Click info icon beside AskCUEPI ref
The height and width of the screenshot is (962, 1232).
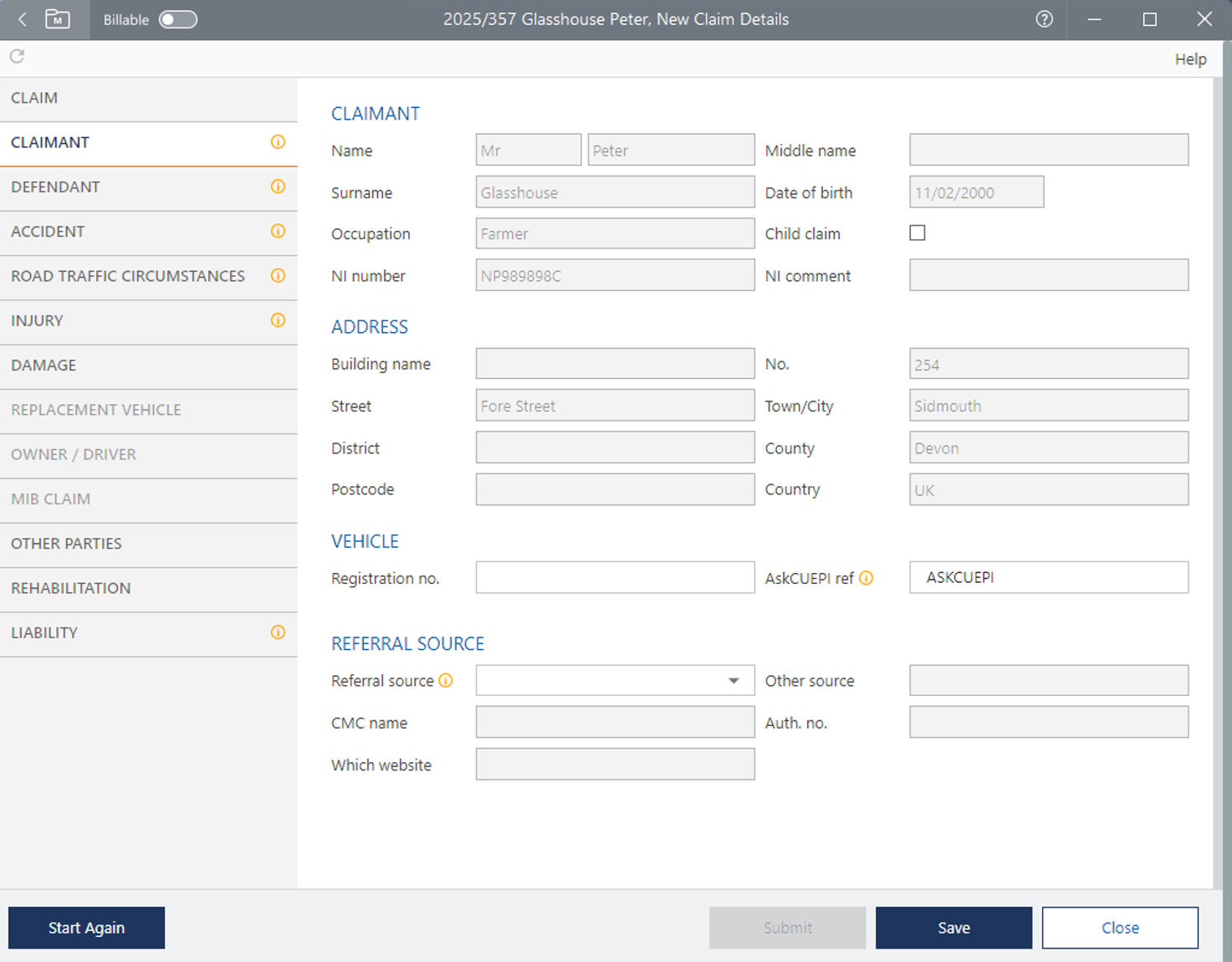pos(866,578)
